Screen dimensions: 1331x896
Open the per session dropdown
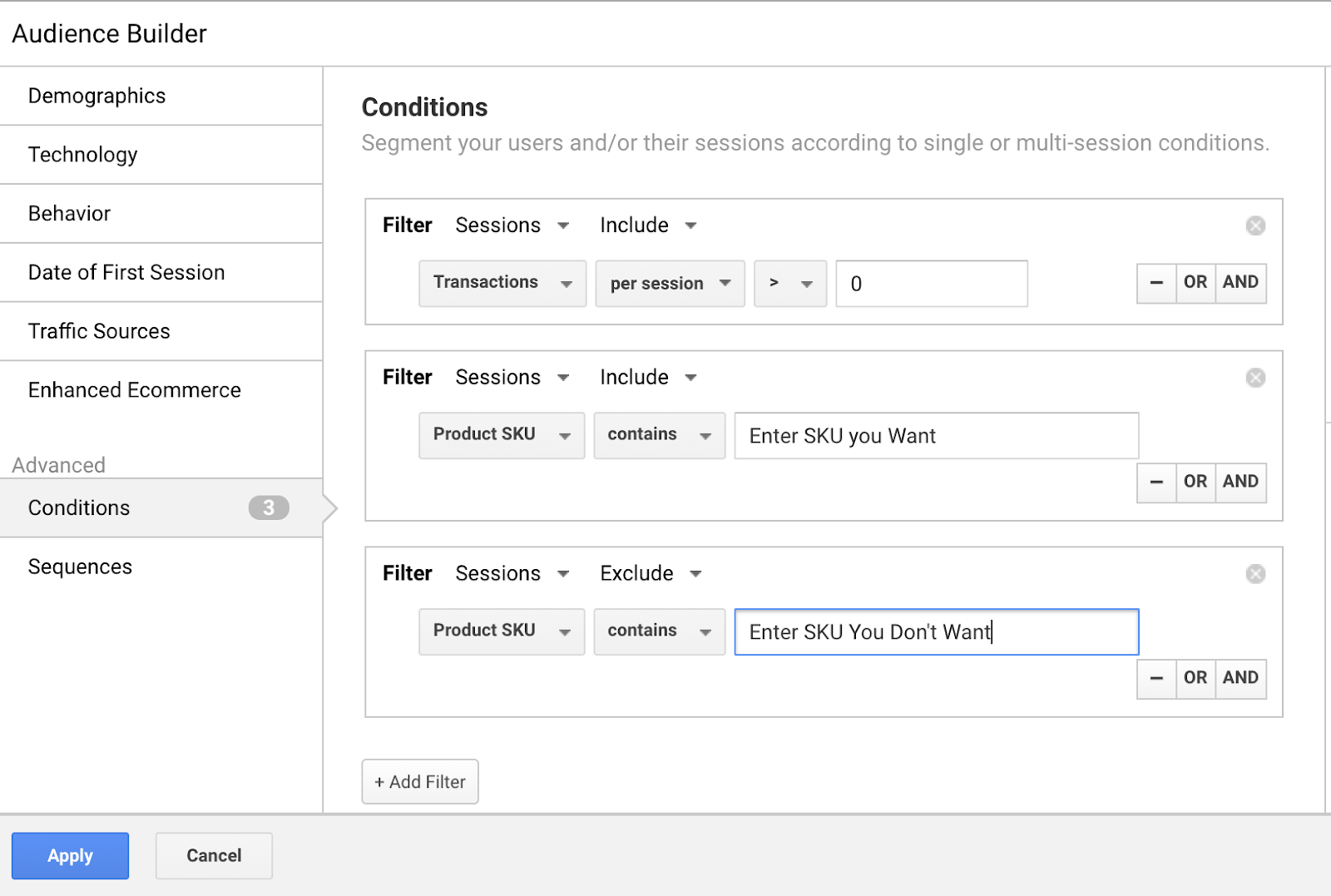[x=670, y=284]
